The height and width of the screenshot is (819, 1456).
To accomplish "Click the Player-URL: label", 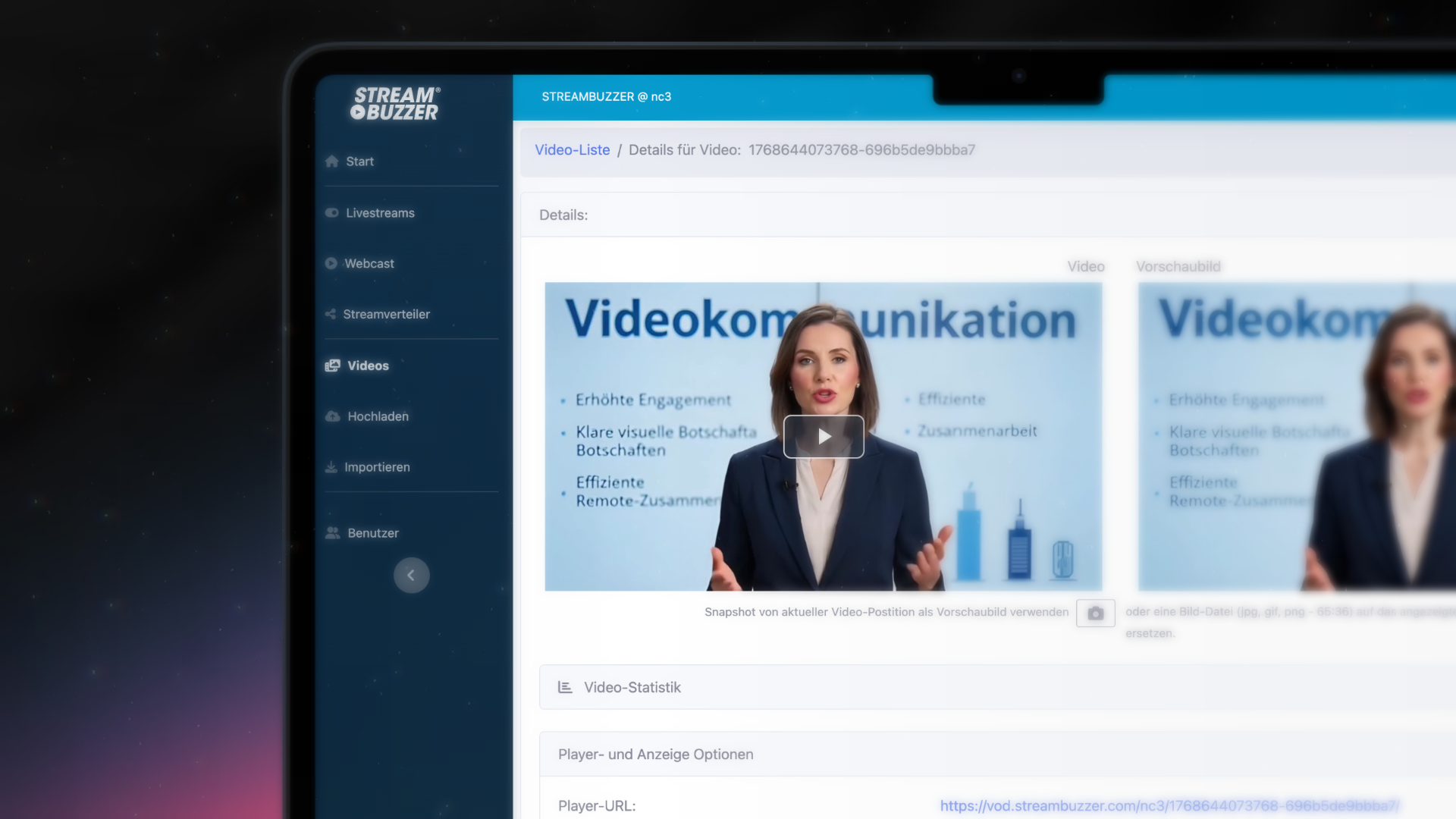I will coord(597,806).
